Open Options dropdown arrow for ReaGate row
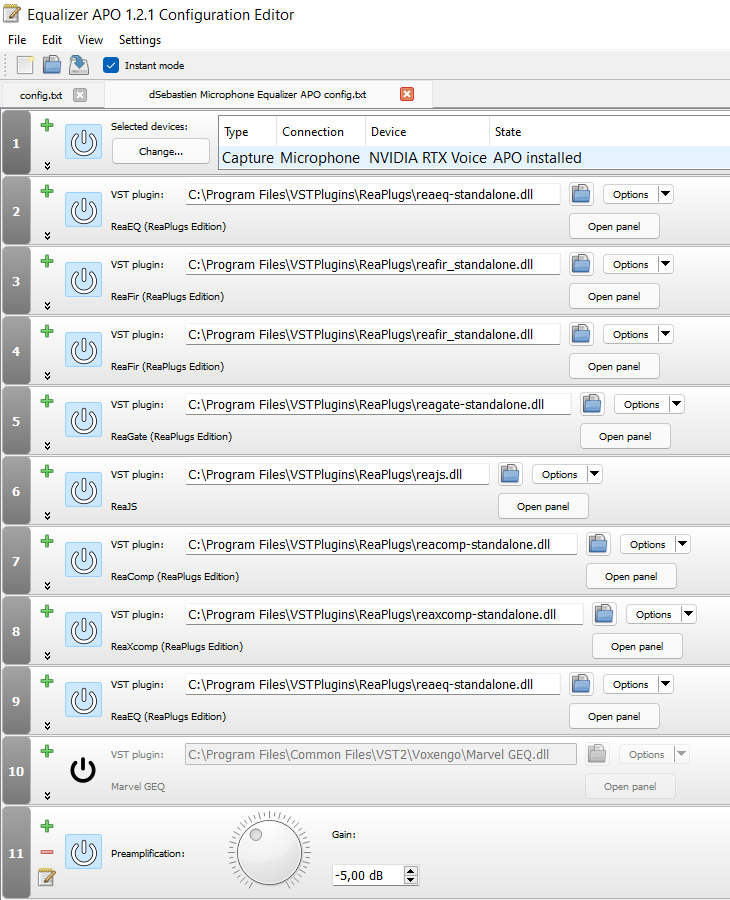730x900 pixels. 677,404
